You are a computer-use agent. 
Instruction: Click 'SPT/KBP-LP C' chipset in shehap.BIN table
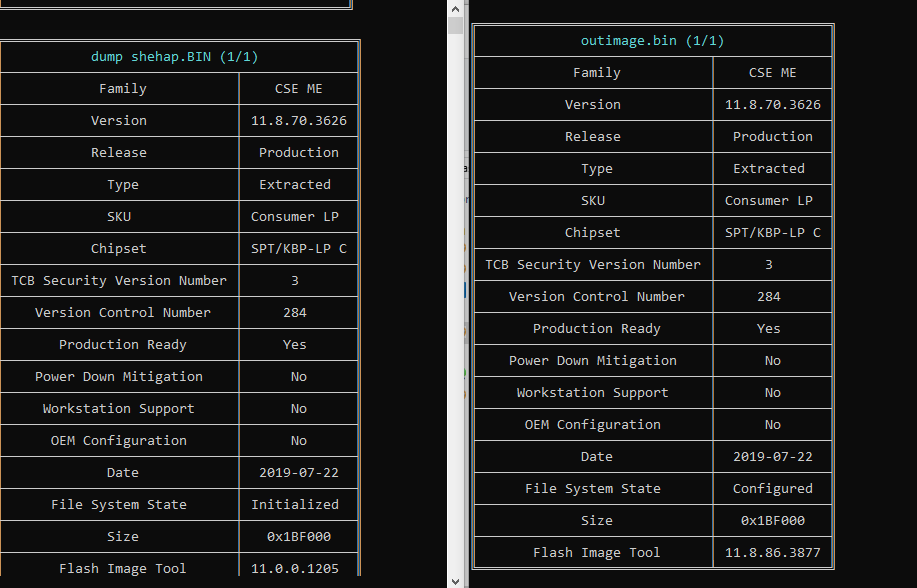point(299,249)
